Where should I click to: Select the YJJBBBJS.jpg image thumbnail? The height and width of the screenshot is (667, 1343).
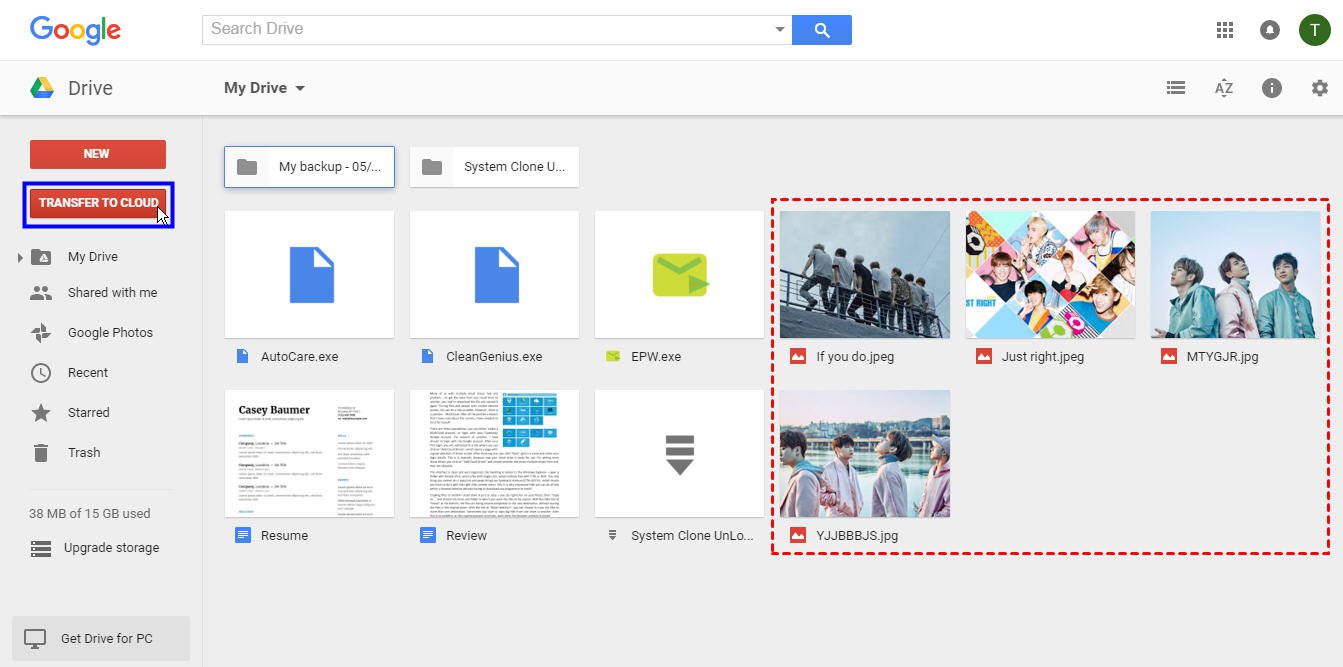coord(865,454)
